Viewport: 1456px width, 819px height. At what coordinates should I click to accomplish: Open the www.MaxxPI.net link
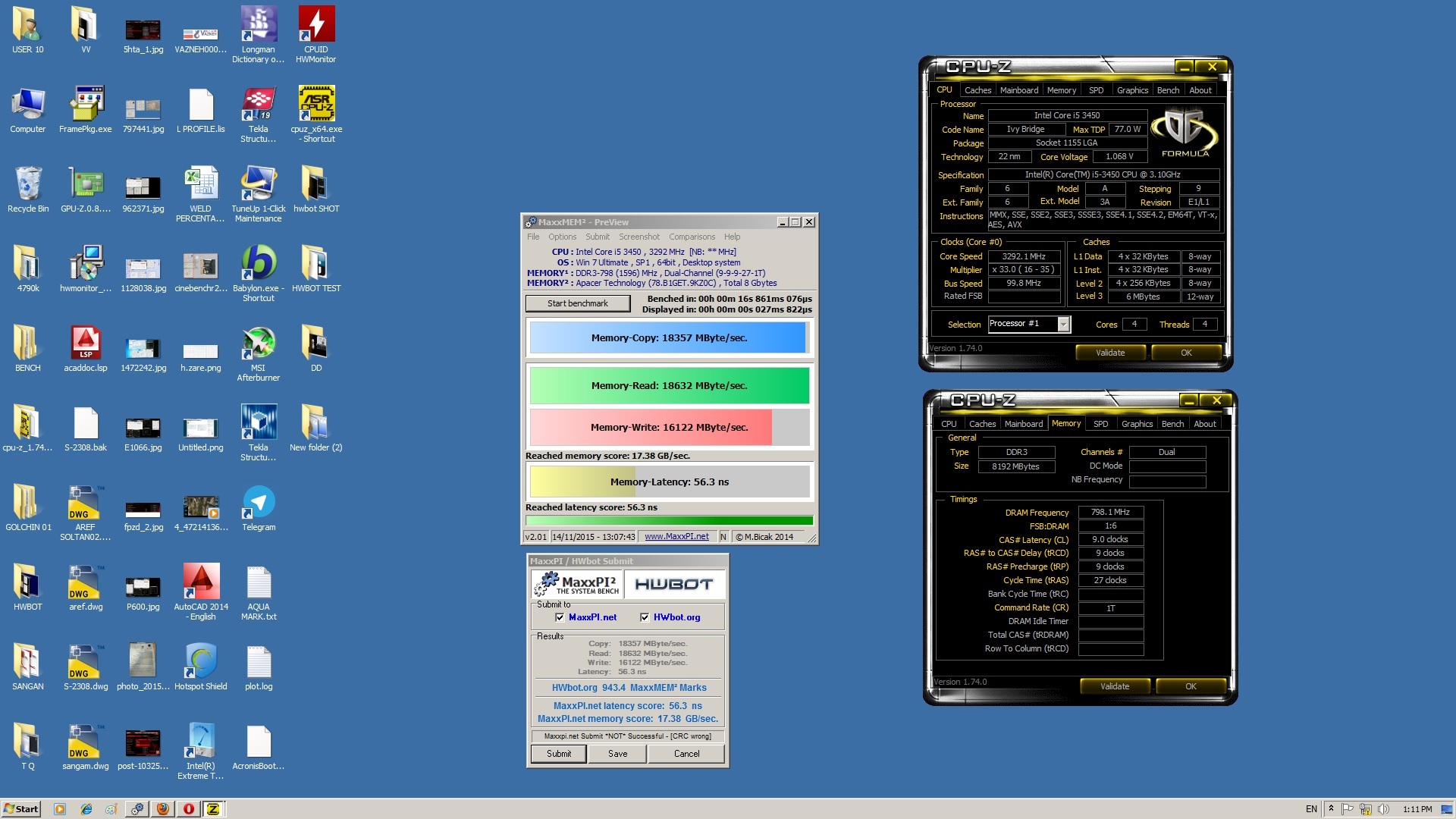point(676,537)
